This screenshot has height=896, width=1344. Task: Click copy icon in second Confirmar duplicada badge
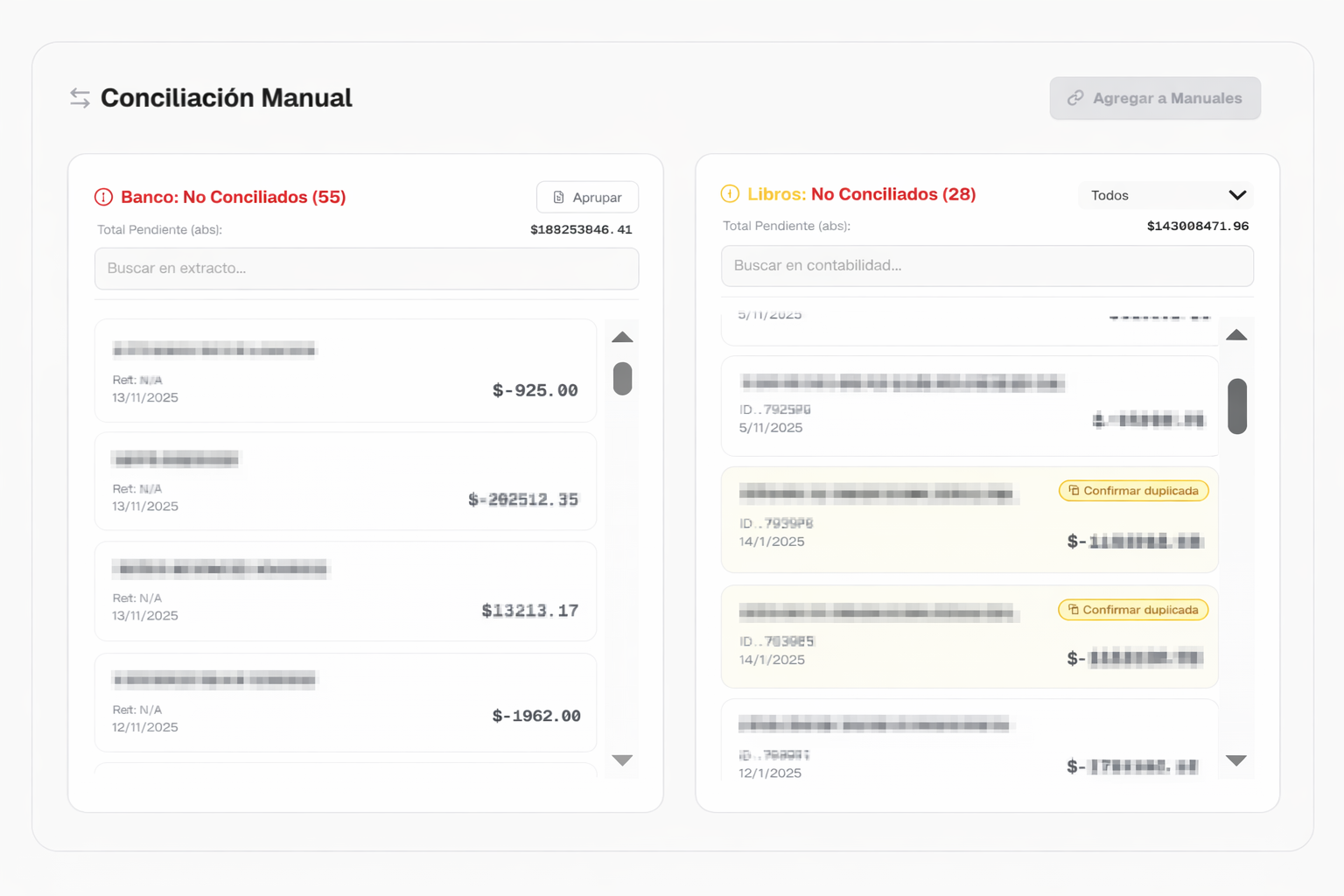[x=1073, y=610]
